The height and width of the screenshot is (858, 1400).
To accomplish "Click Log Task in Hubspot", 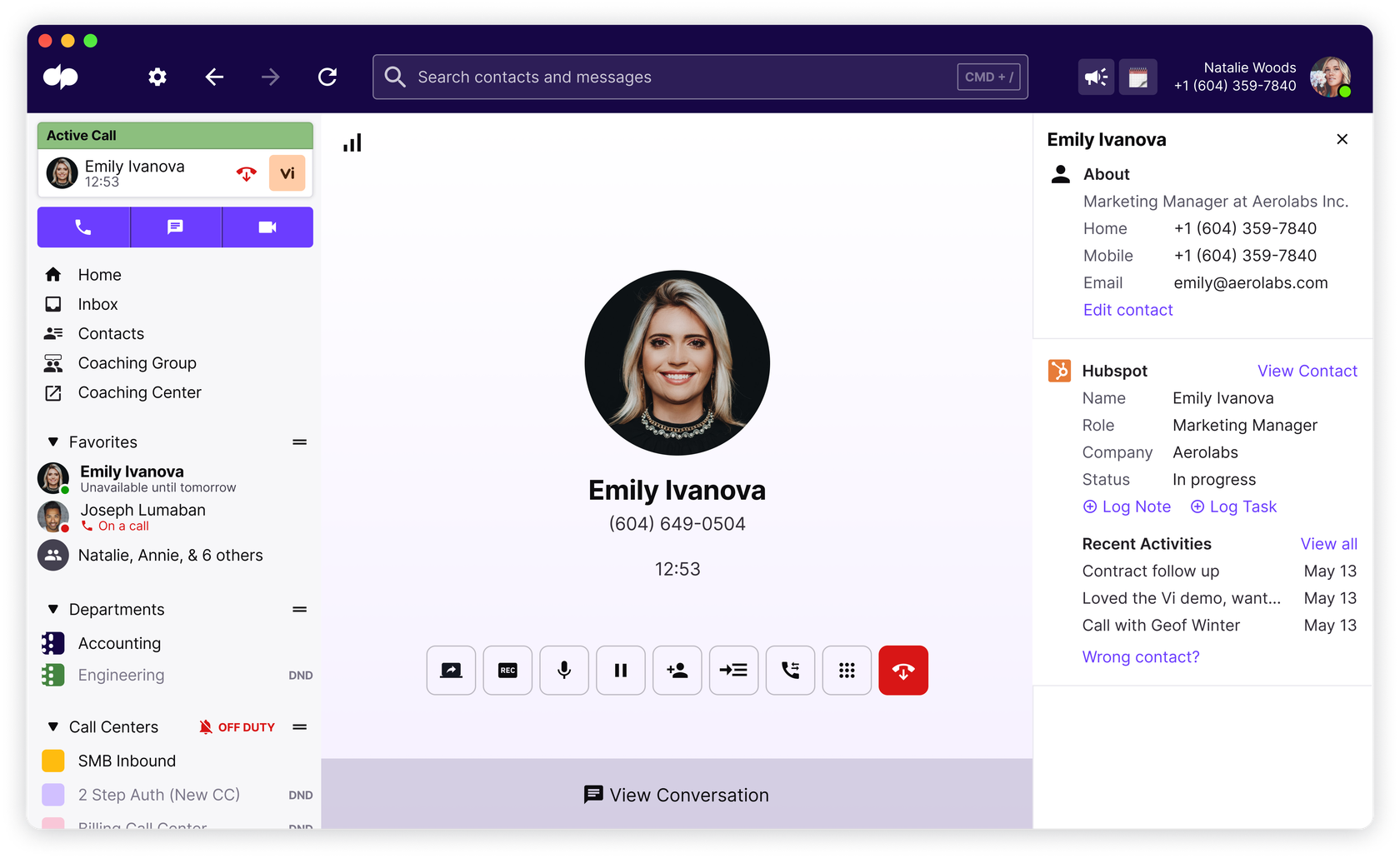I will (1233, 506).
